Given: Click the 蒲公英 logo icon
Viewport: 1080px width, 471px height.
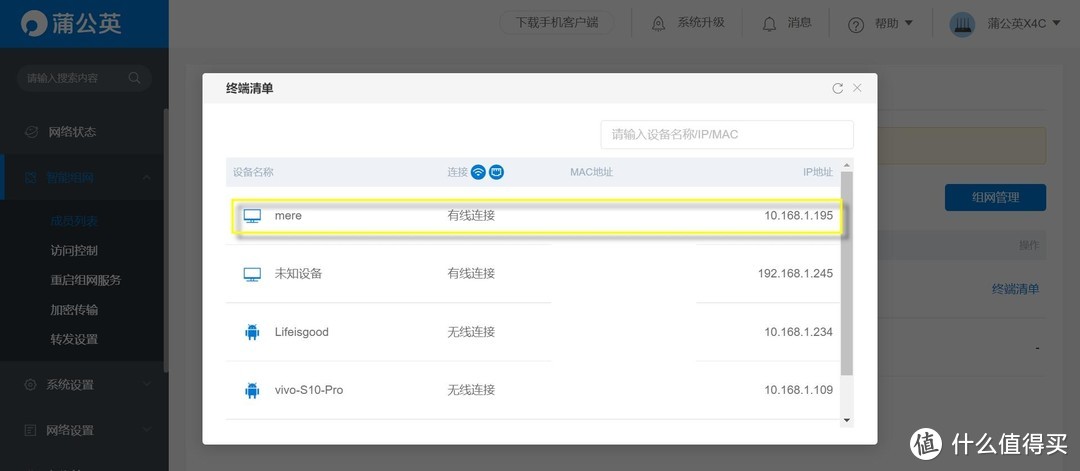Looking at the screenshot, I should 34,23.
